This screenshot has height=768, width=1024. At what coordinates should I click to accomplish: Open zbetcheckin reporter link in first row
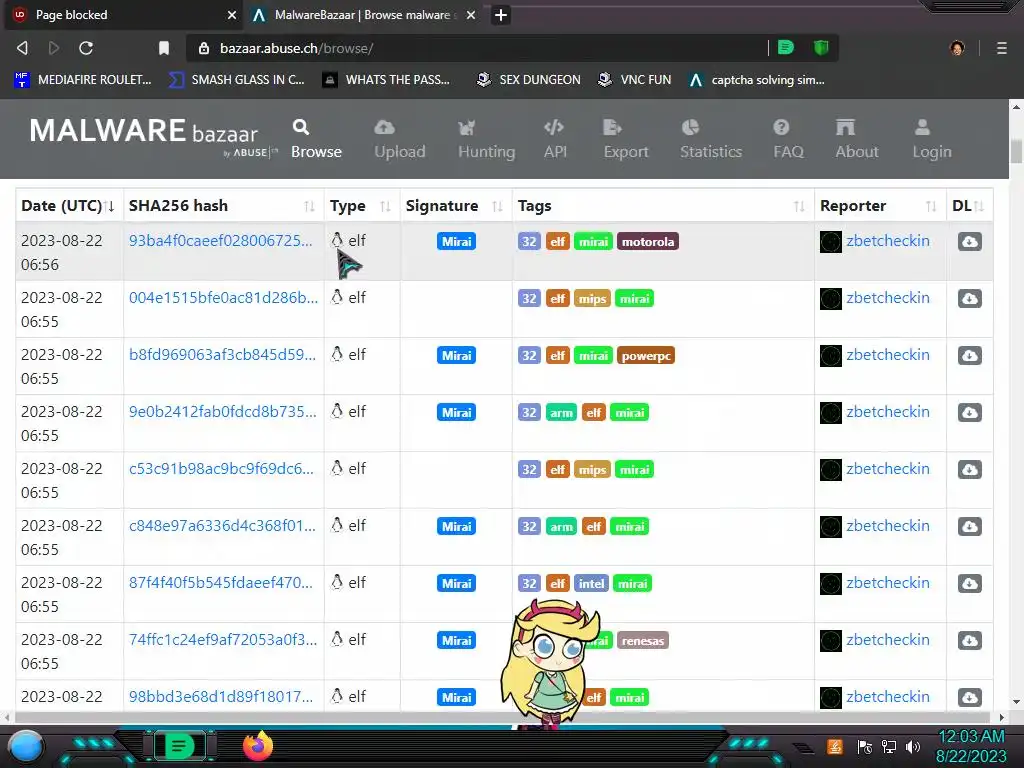tap(888, 240)
